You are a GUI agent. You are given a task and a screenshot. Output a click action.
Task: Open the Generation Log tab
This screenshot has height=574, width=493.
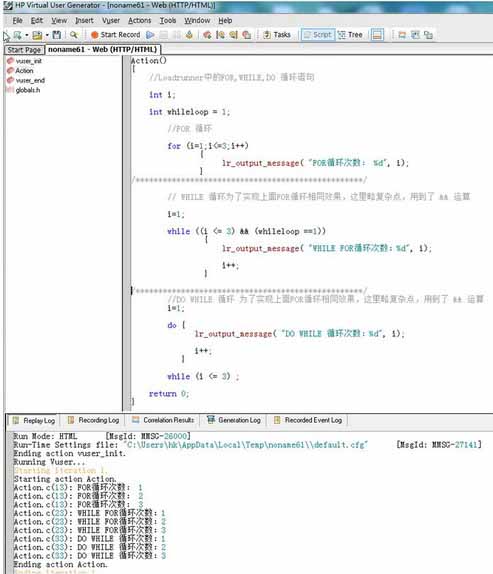(234, 420)
